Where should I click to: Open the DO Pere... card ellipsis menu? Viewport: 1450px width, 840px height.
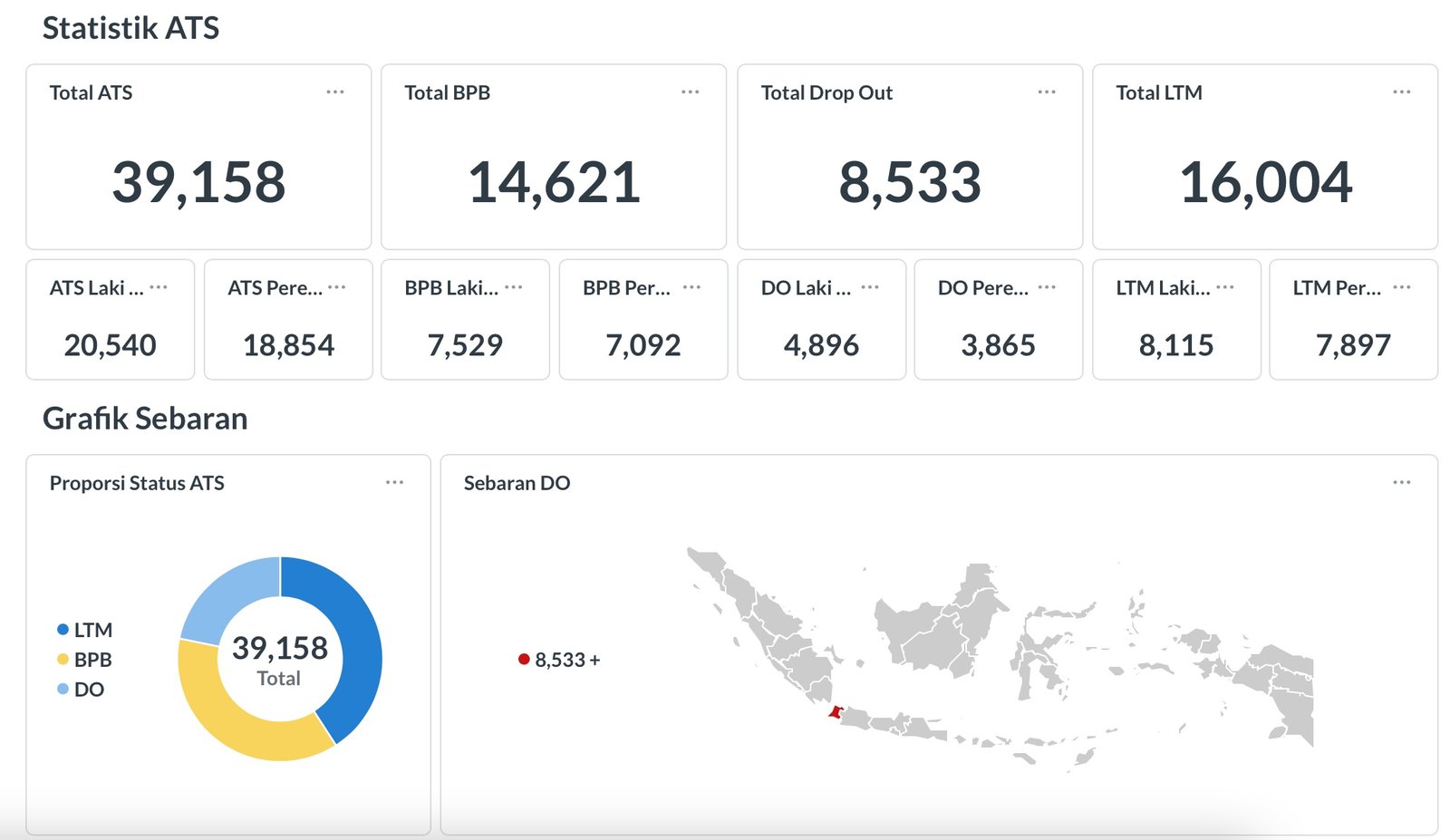coord(1047,287)
